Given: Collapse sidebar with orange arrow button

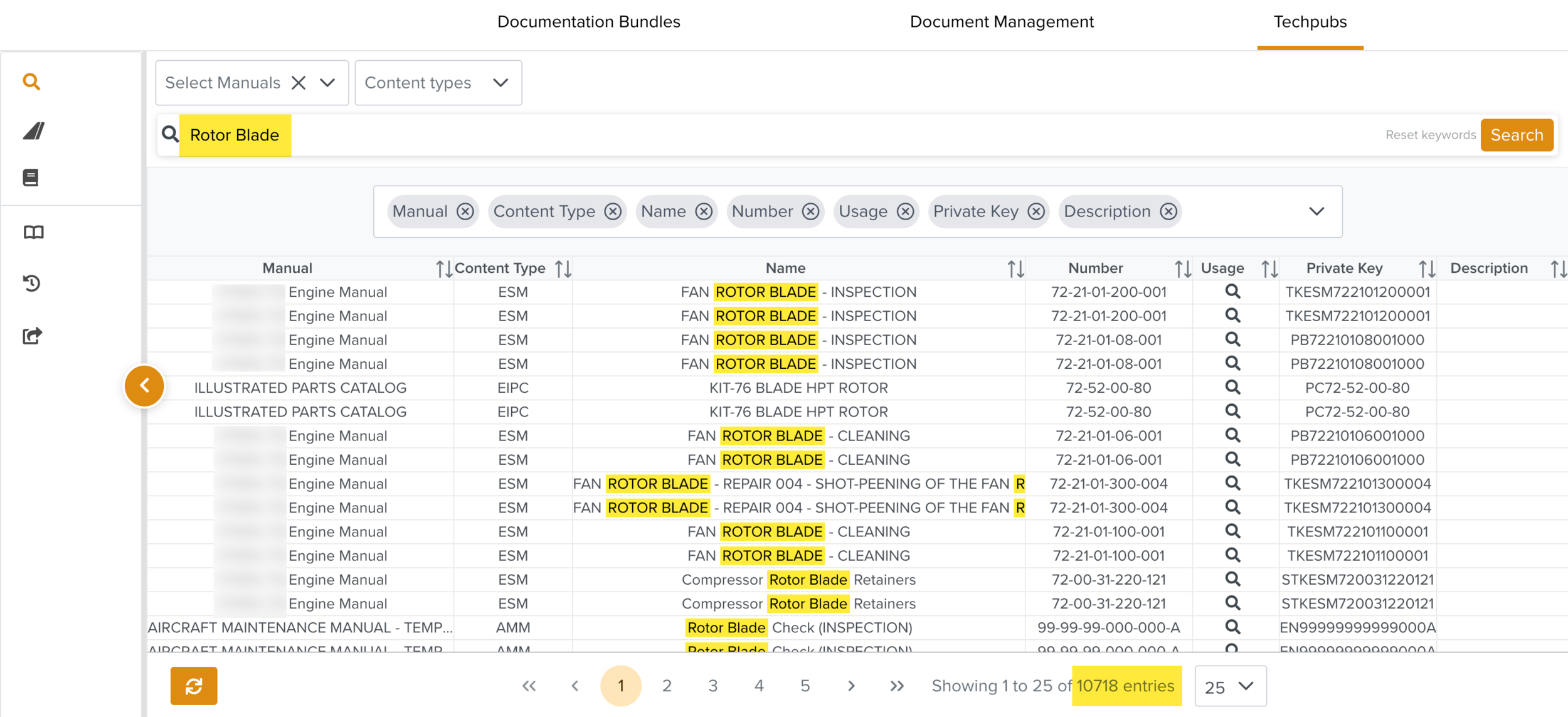Looking at the screenshot, I should point(144,386).
